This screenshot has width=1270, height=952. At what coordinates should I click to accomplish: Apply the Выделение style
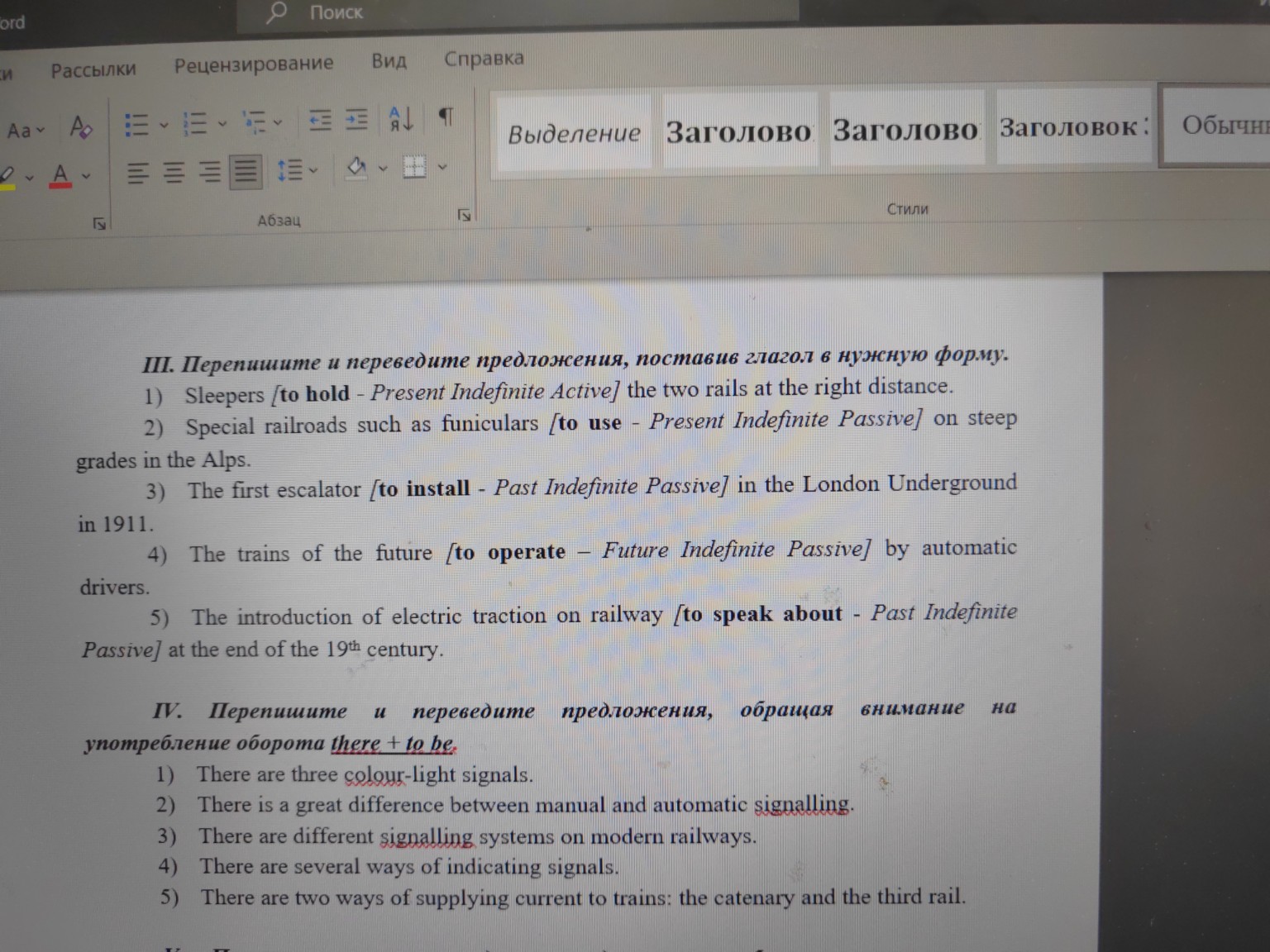pyautogui.click(x=574, y=132)
